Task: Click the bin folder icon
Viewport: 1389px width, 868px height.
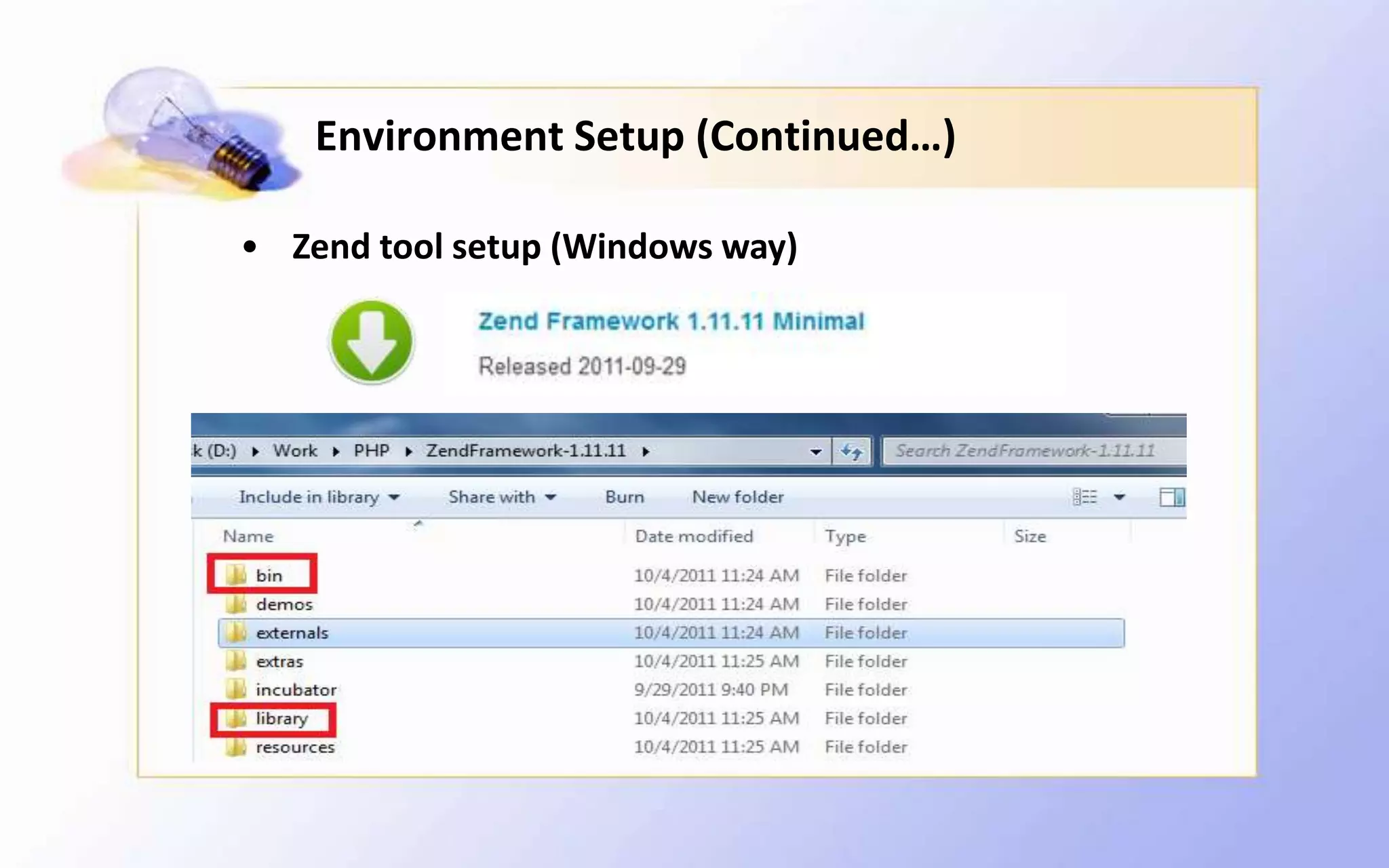Action: [x=236, y=575]
